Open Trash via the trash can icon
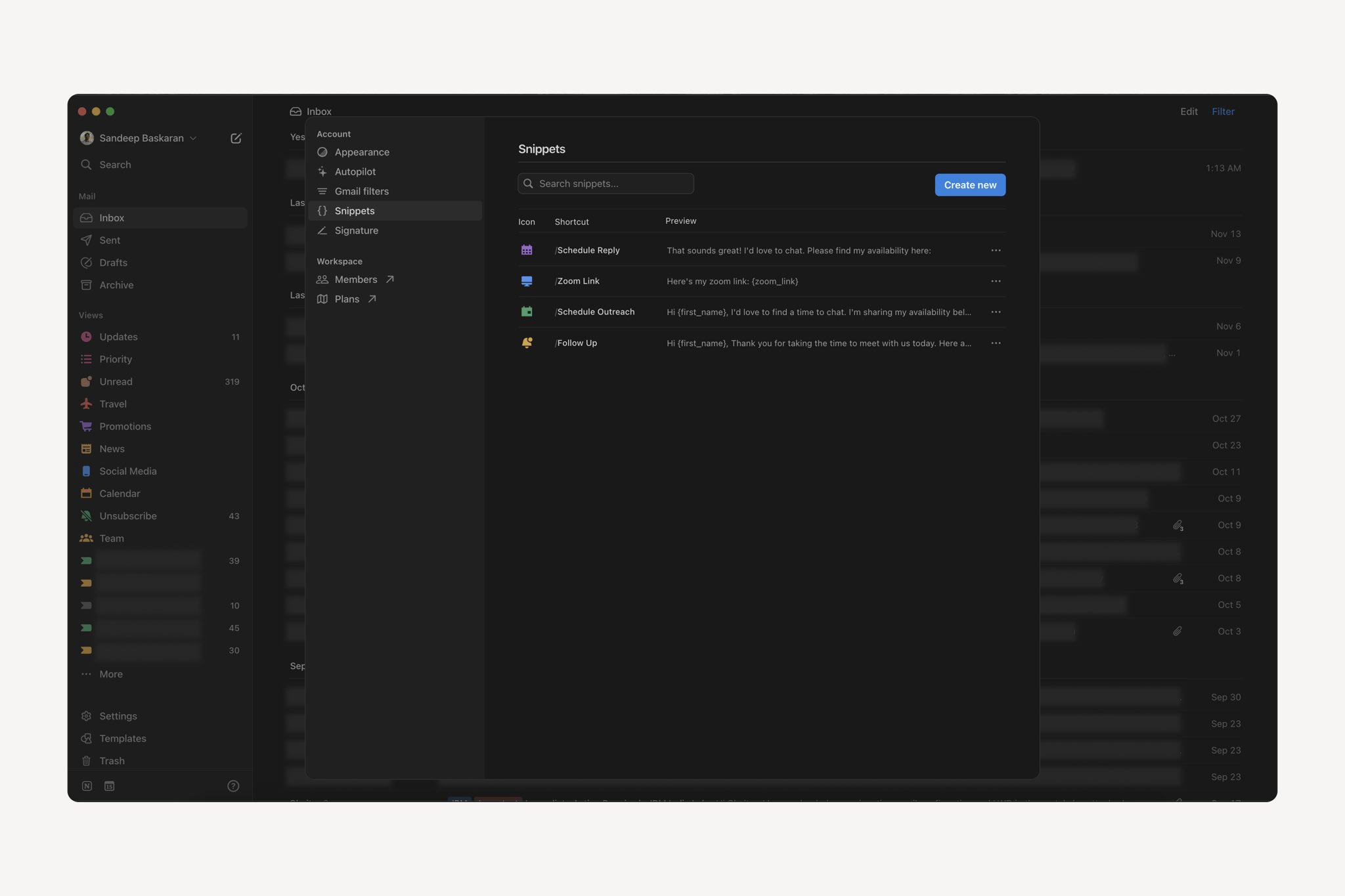1345x896 pixels. click(86, 761)
